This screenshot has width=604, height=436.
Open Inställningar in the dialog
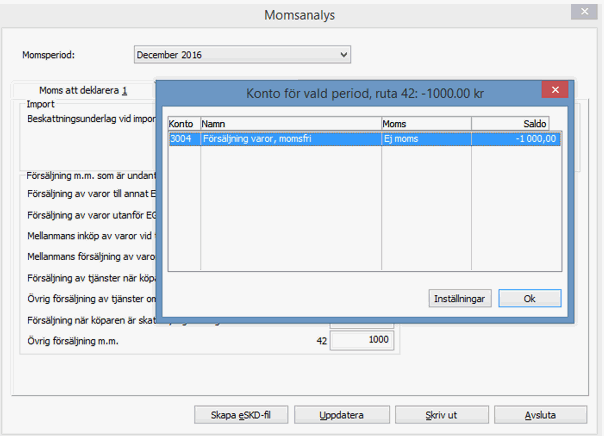(x=458, y=298)
